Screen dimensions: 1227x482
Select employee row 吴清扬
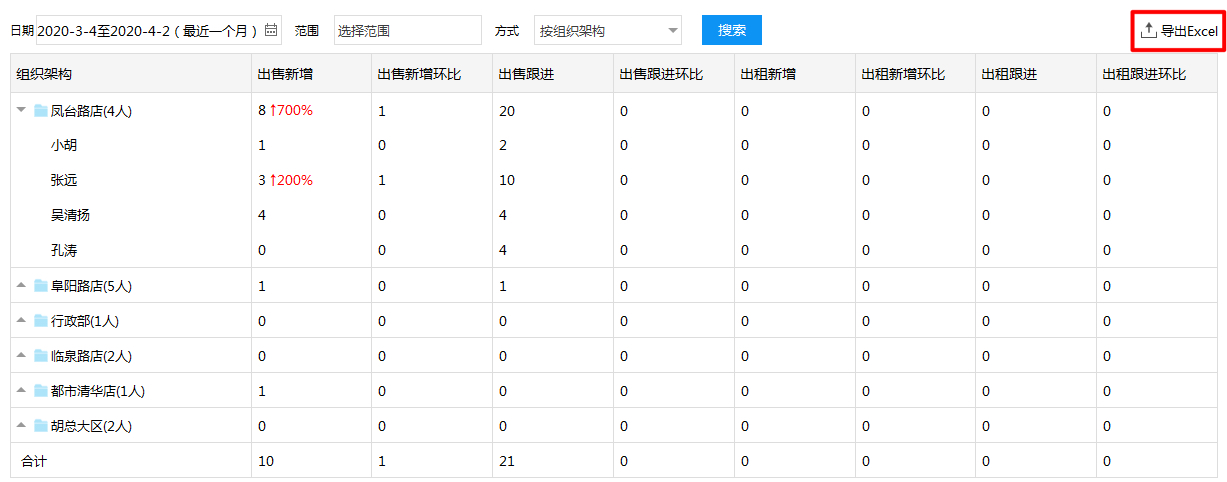click(614, 215)
